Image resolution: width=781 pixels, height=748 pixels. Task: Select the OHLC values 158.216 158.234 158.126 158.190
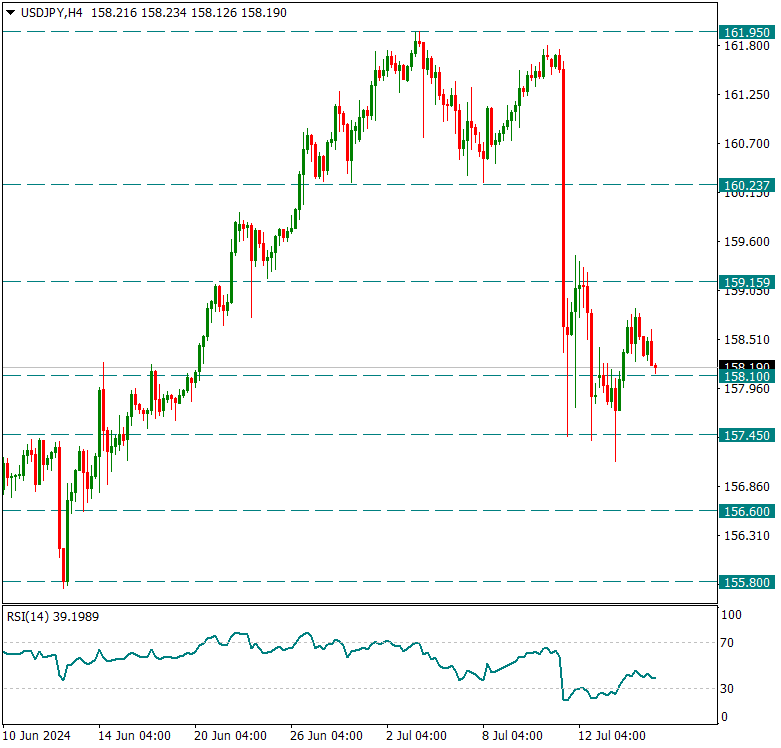click(x=189, y=13)
